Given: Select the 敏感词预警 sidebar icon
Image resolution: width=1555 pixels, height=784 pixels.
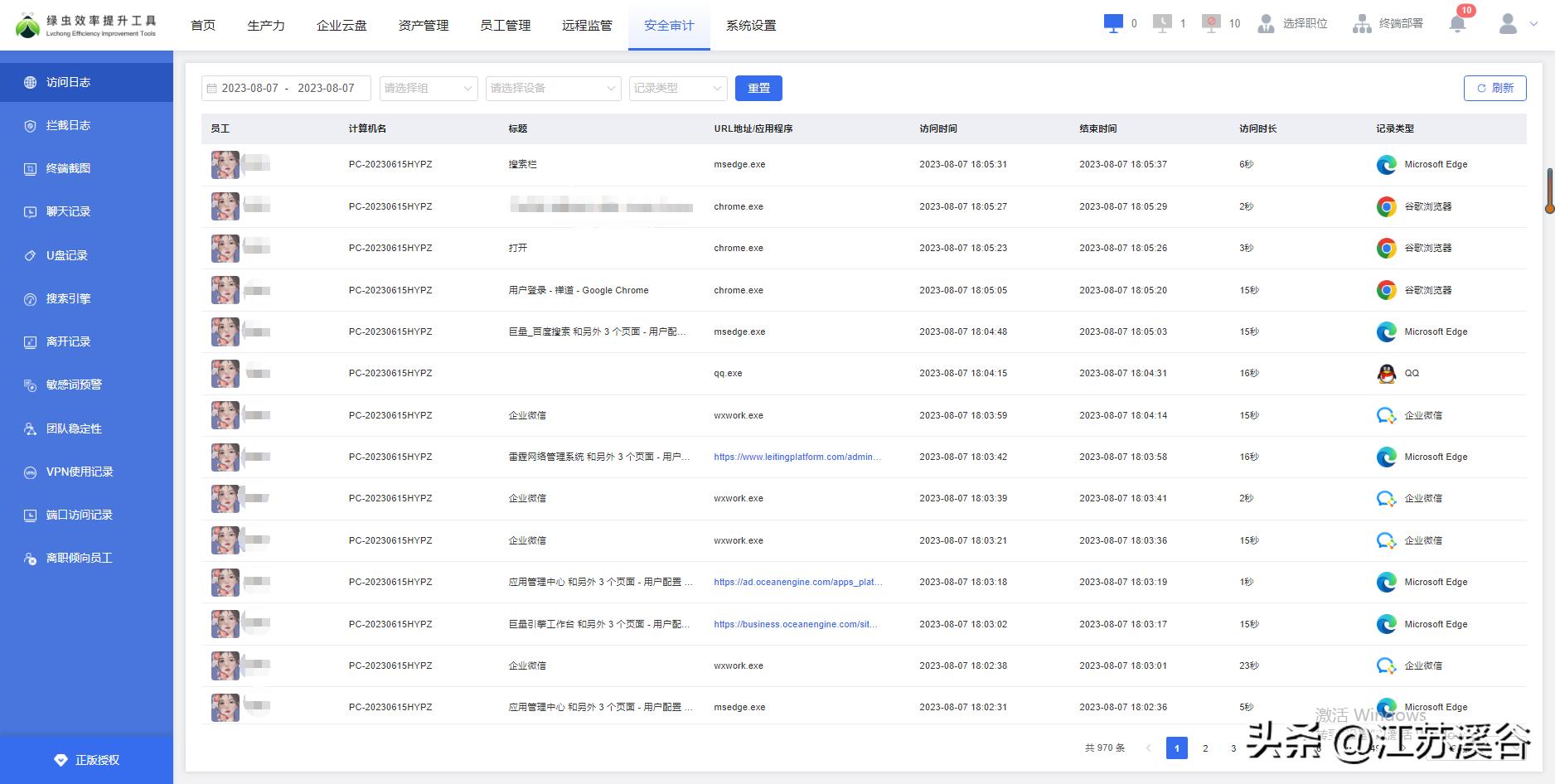Looking at the screenshot, I should [x=31, y=385].
